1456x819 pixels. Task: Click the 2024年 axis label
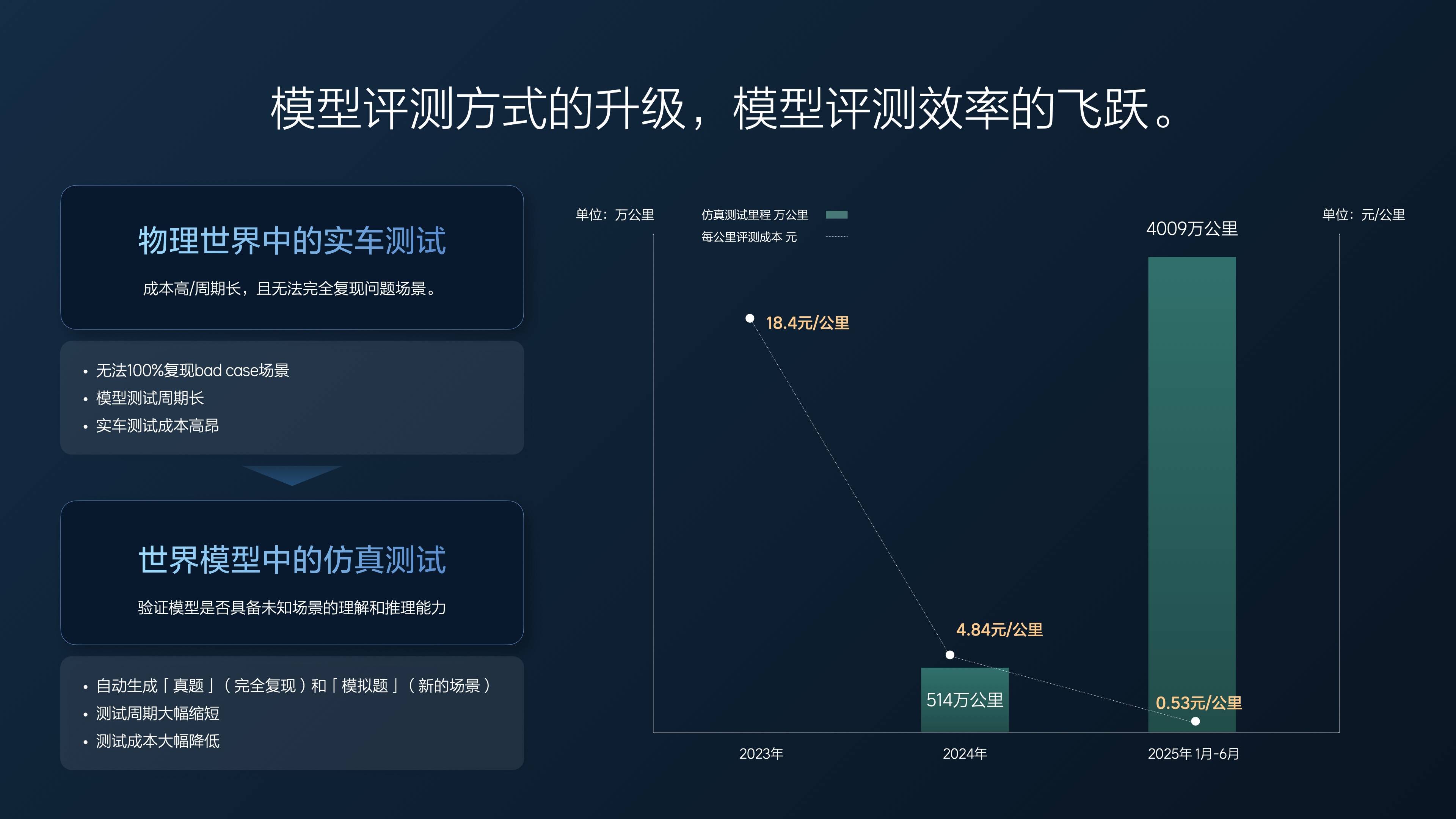coord(965,753)
